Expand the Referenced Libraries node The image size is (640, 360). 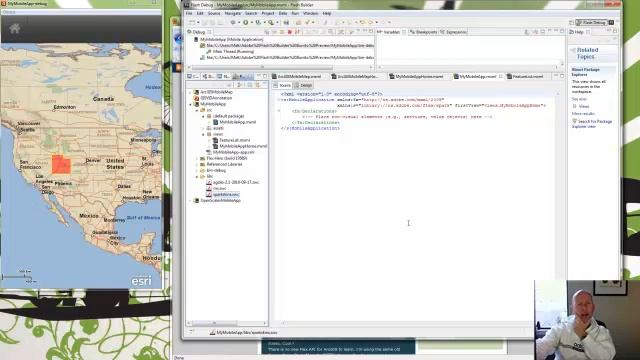tap(197, 164)
